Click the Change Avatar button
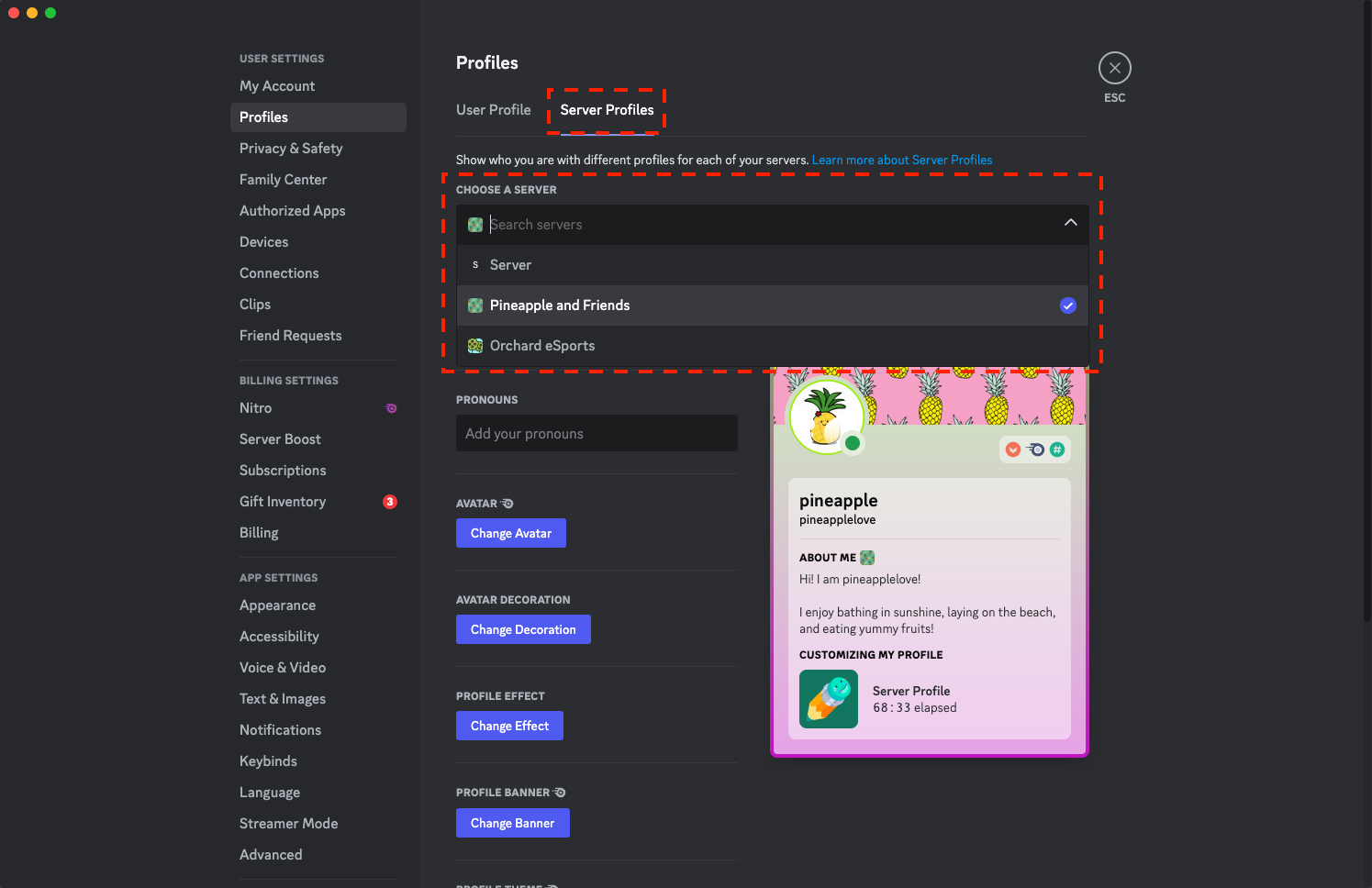 click(511, 533)
